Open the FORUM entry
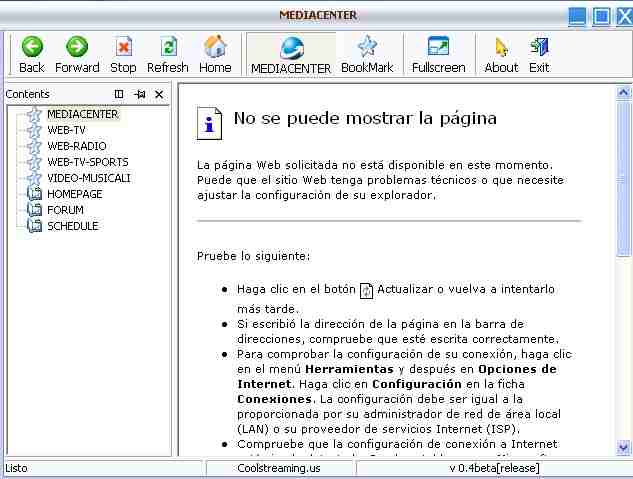Image resolution: width=633 pixels, height=479 pixels. pos(65,210)
